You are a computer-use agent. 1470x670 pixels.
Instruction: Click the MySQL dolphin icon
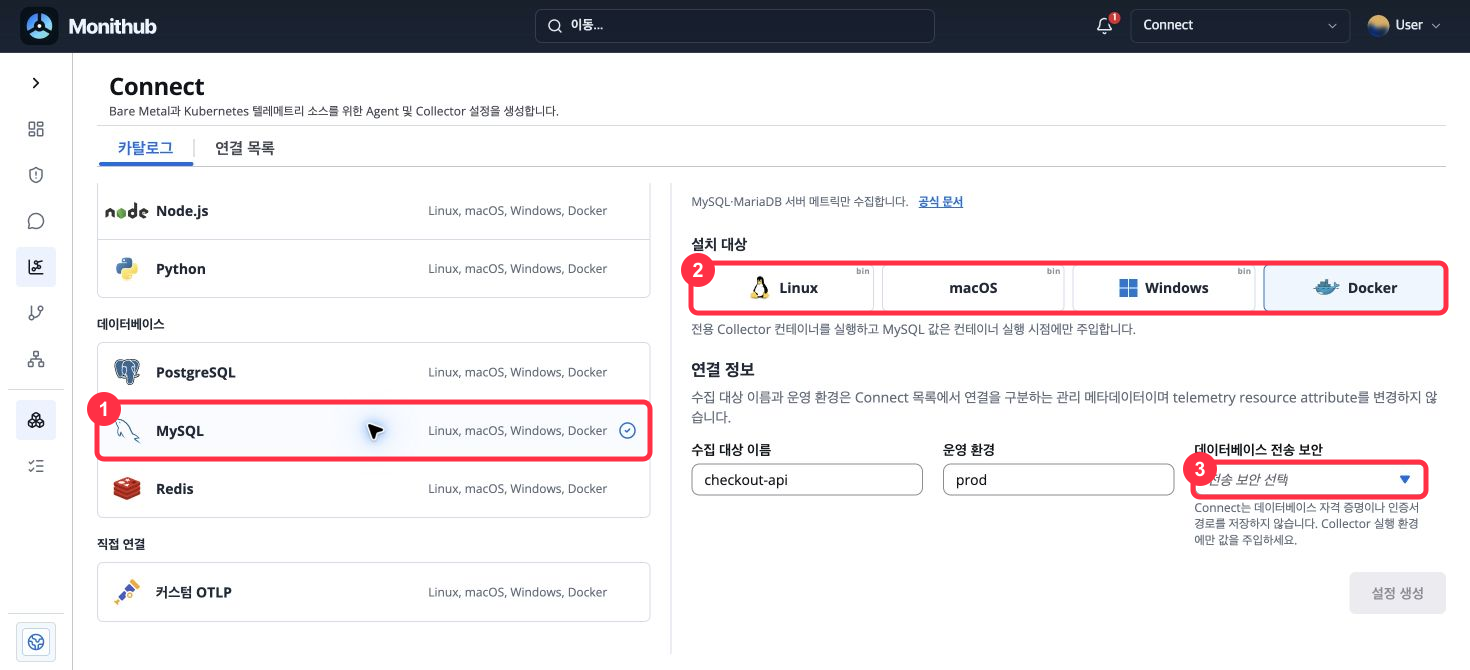click(x=126, y=431)
